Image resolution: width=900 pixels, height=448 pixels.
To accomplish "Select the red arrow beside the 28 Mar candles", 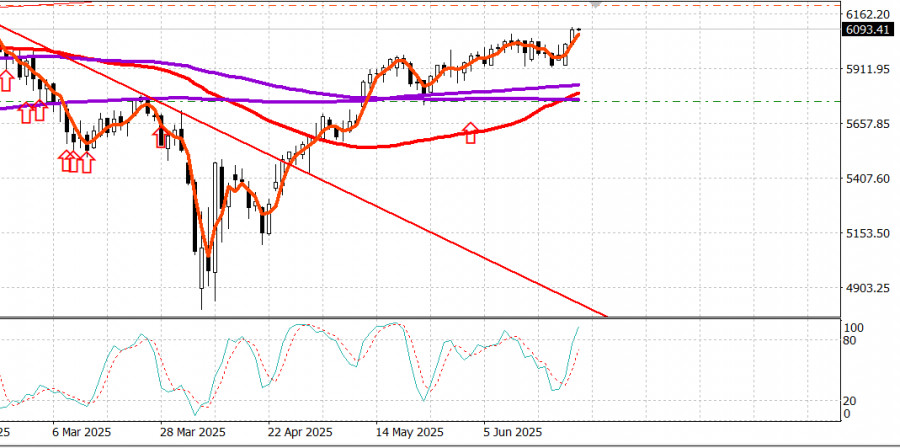I will tap(159, 138).
